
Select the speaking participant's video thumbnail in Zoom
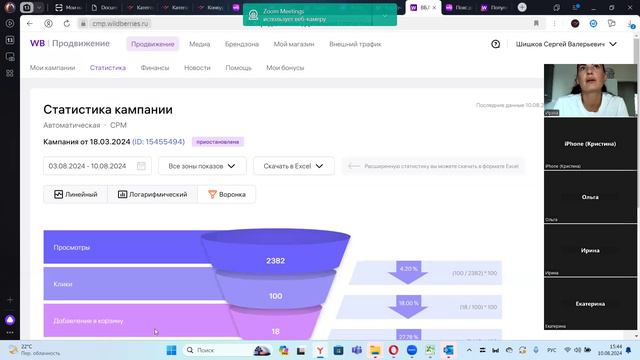point(590,90)
